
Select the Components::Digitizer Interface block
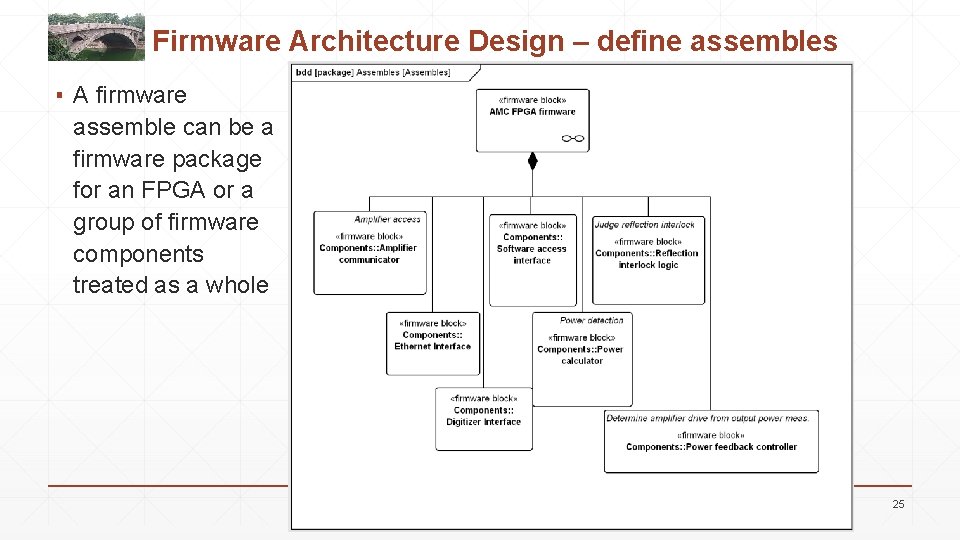click(x=484, y=419)
